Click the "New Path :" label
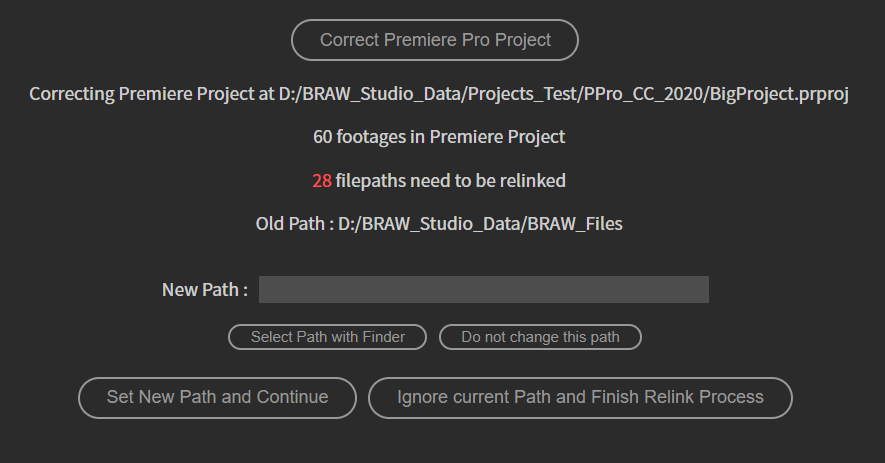 click(x=205, y=290)
